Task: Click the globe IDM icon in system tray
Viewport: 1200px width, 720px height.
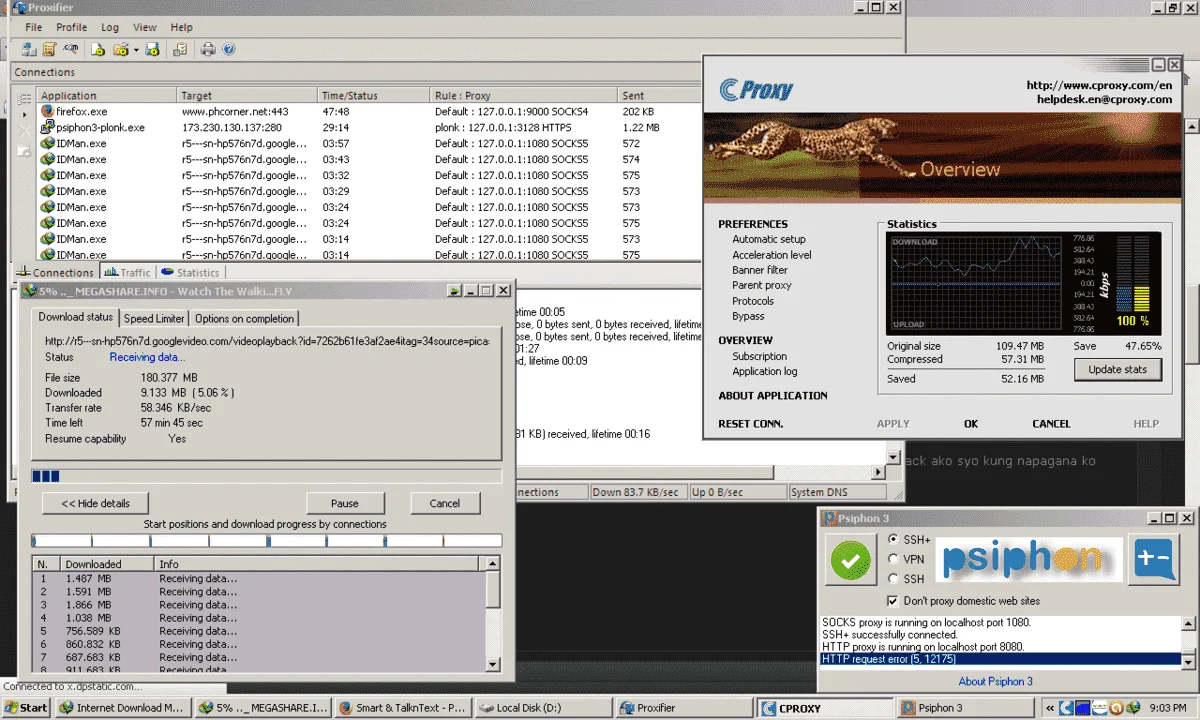Action: pyautogui.click(x=1133, y=707)
